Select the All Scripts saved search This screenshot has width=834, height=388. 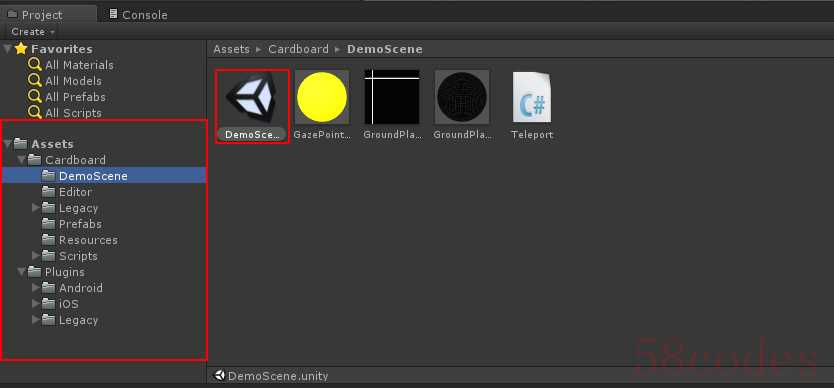[73, 113]
